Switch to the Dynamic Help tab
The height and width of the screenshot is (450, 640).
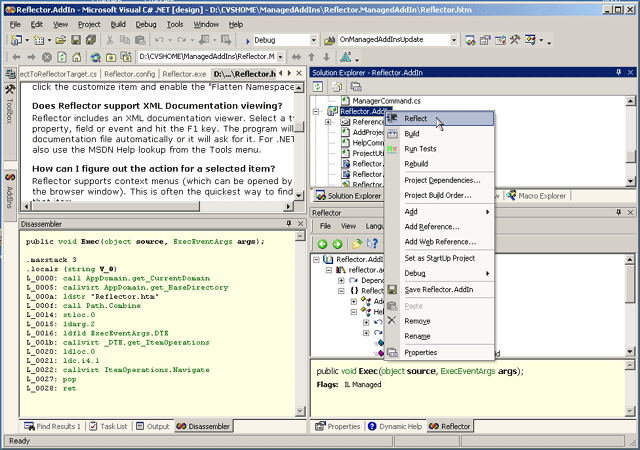(395, 426)
